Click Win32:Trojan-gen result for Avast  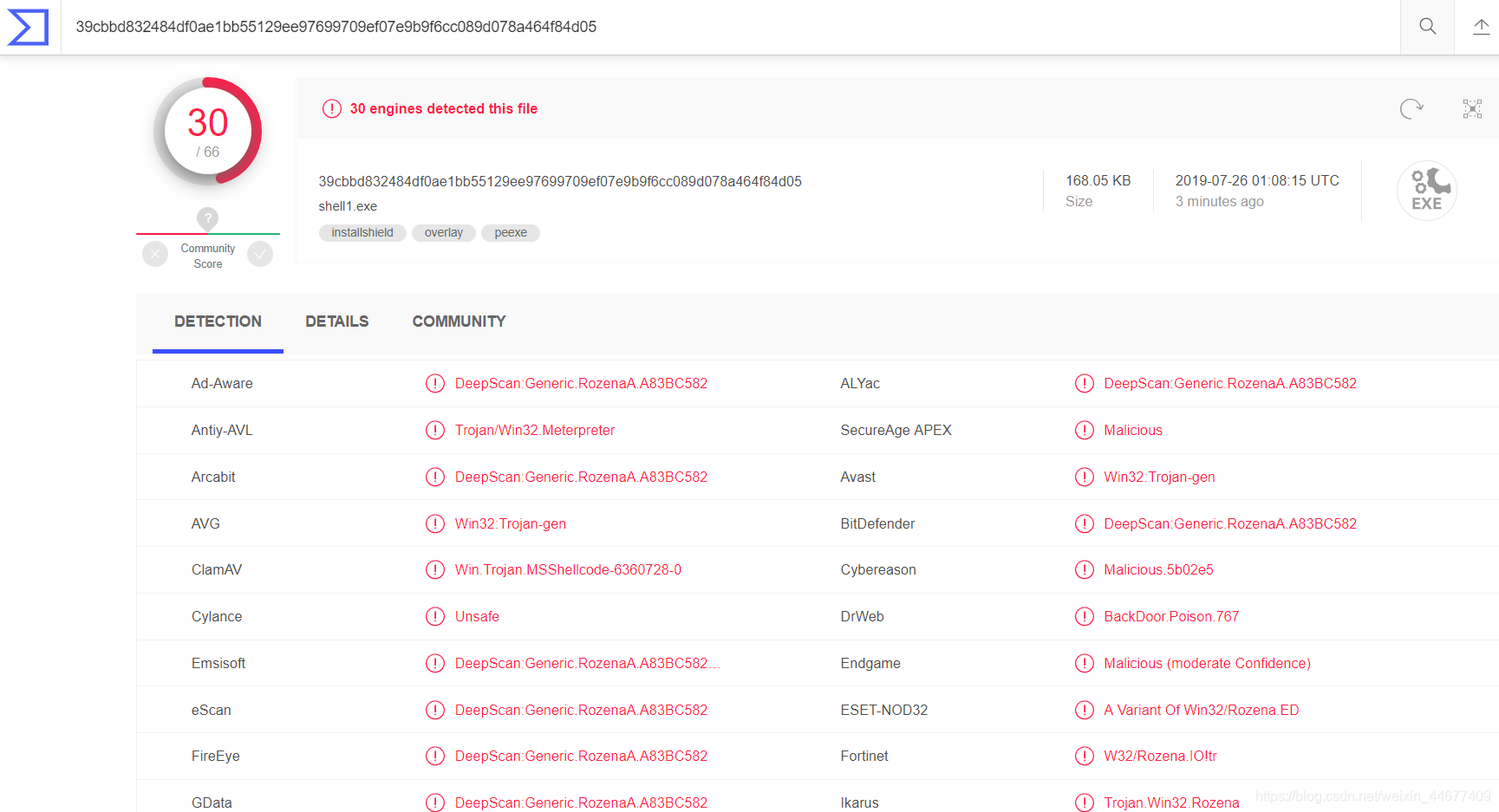point(1159,477)
